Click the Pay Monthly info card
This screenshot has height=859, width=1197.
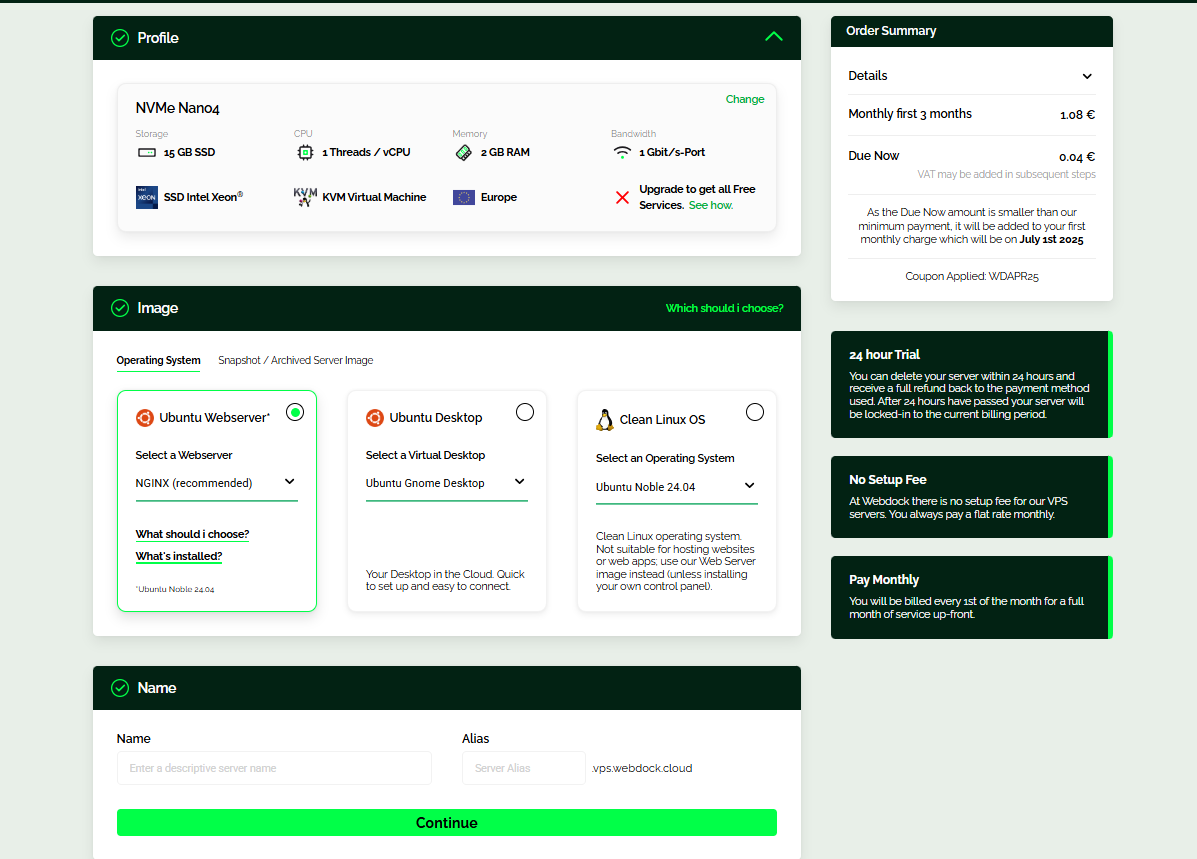971,598
